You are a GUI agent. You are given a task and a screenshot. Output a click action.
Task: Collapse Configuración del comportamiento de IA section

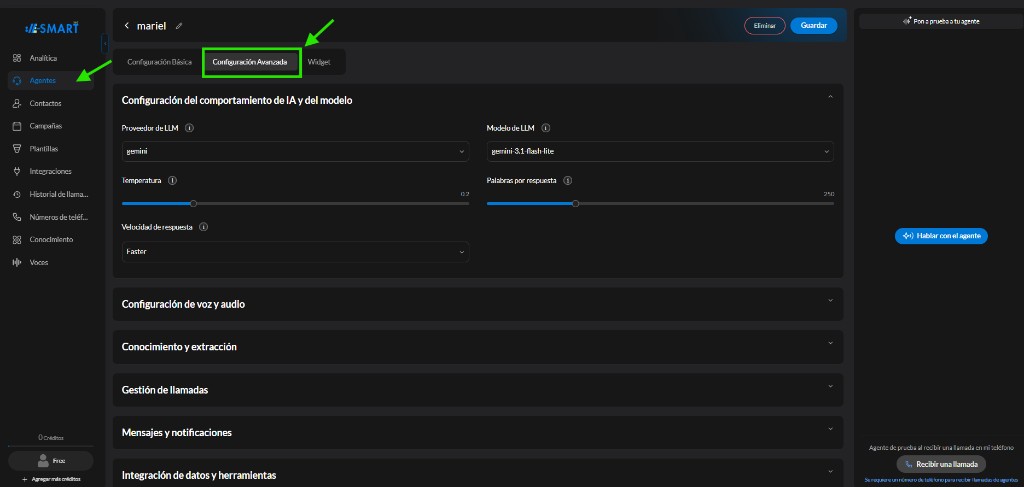(x=830, y=97)
